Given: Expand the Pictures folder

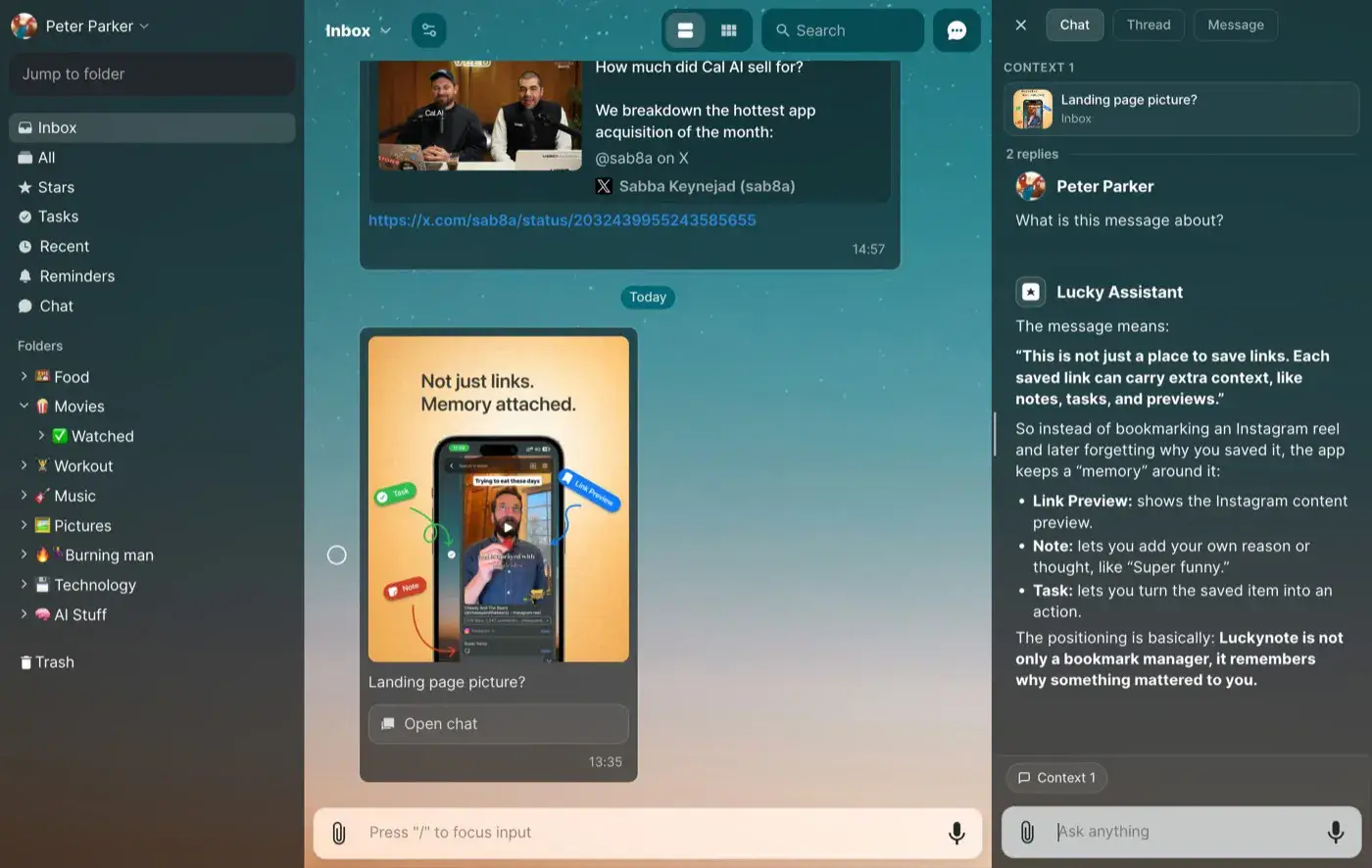Looking at the screenshot, I should pyautogui.click(x=24, y=525).
